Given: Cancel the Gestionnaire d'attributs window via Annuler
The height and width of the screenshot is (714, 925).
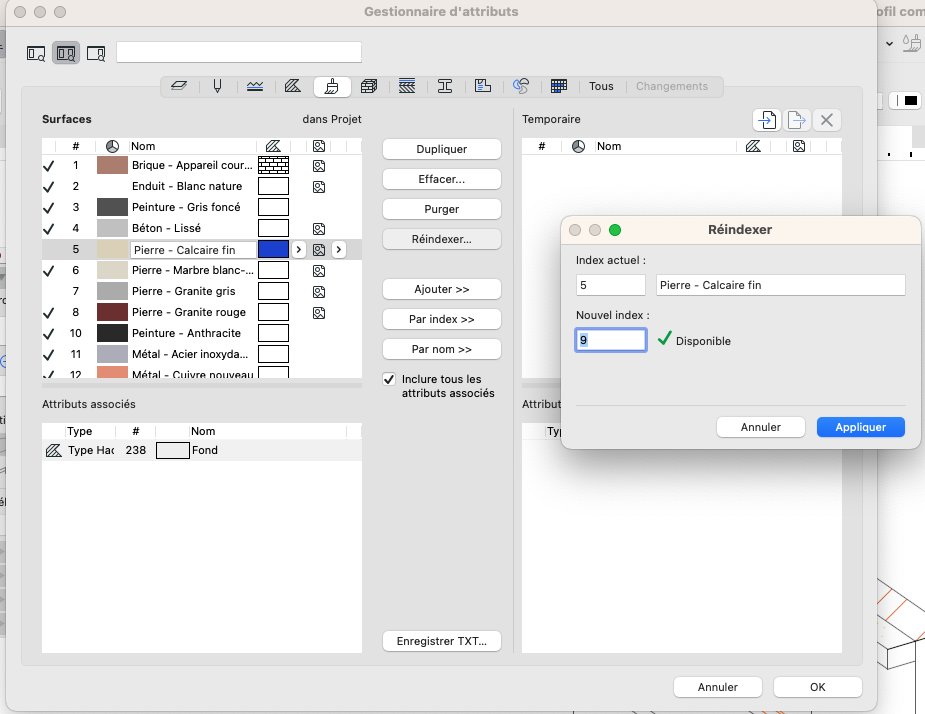Looking at the screenshot, I should click(718, 687).
